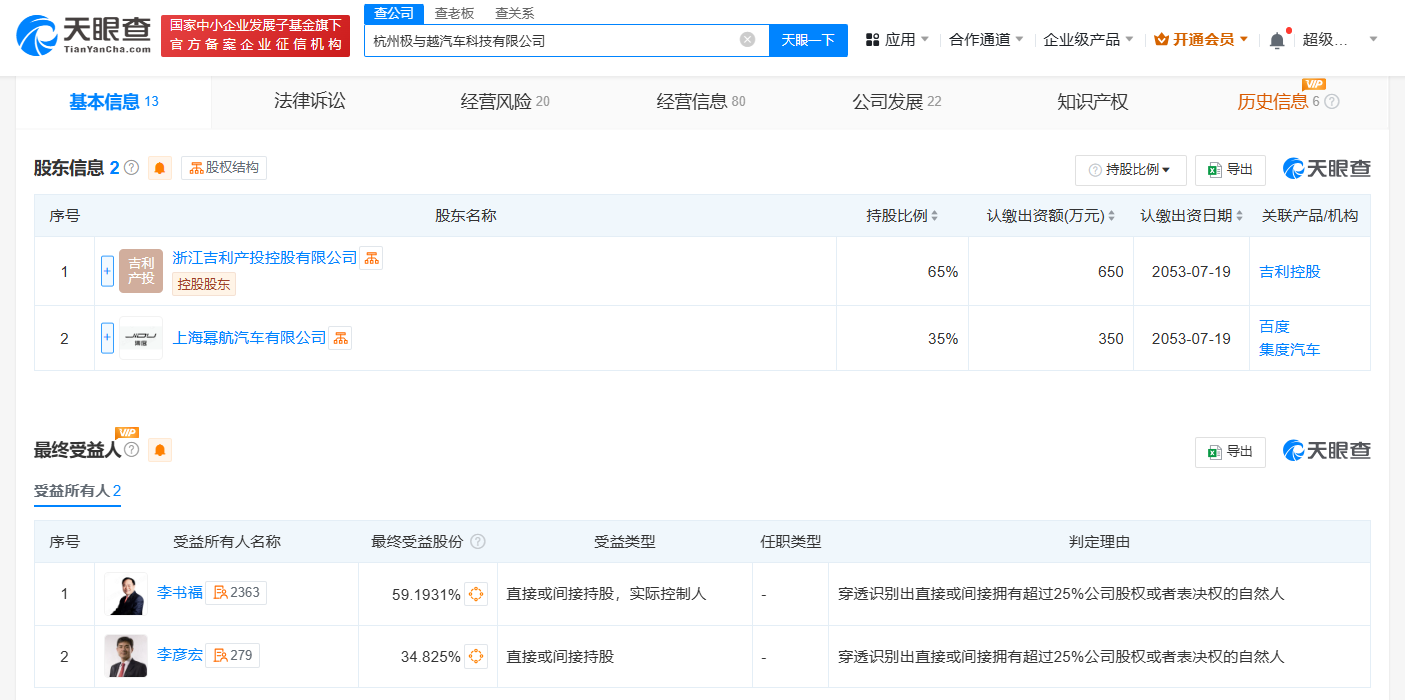This screenshot has width=1405, height=700.
Task: Open 上海幂航汽车有限公司 link
Action: click(249, 338)
